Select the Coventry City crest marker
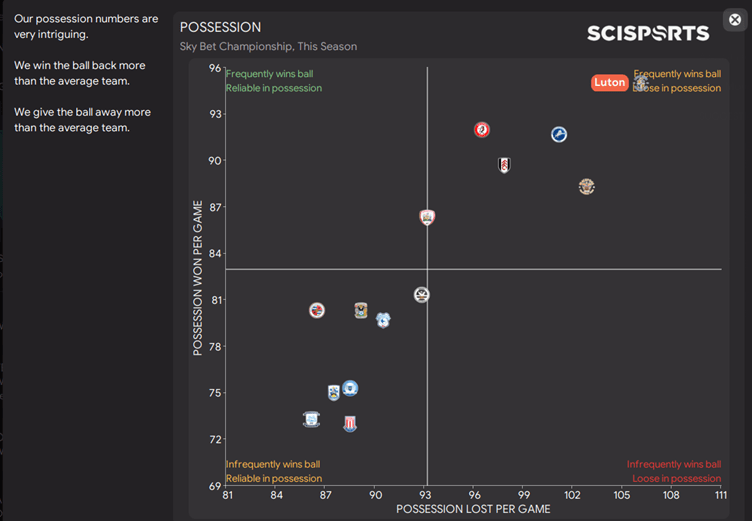This screenshot has width=752, height=521. pyautogui.click(x=361, y=311)
